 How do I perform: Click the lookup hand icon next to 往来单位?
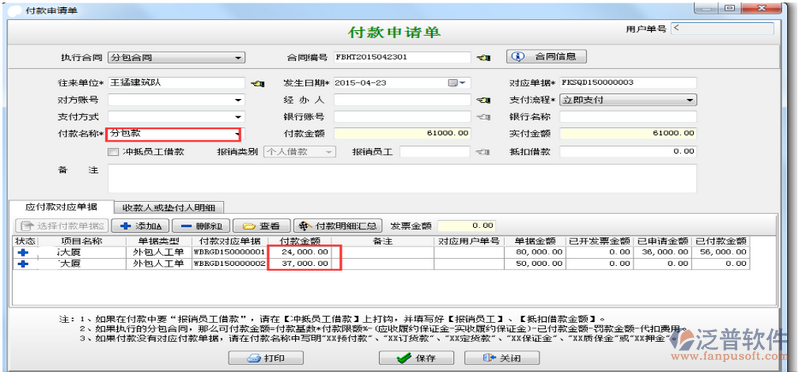point(258,83)
